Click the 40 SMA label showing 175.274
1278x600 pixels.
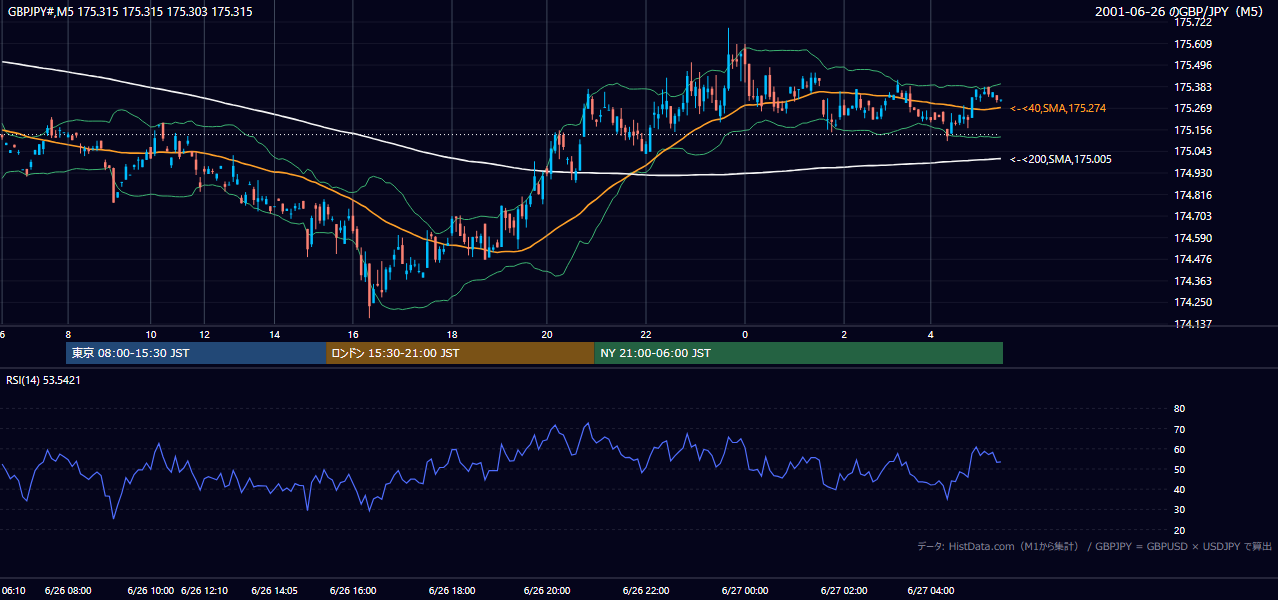pos(1058,108)
